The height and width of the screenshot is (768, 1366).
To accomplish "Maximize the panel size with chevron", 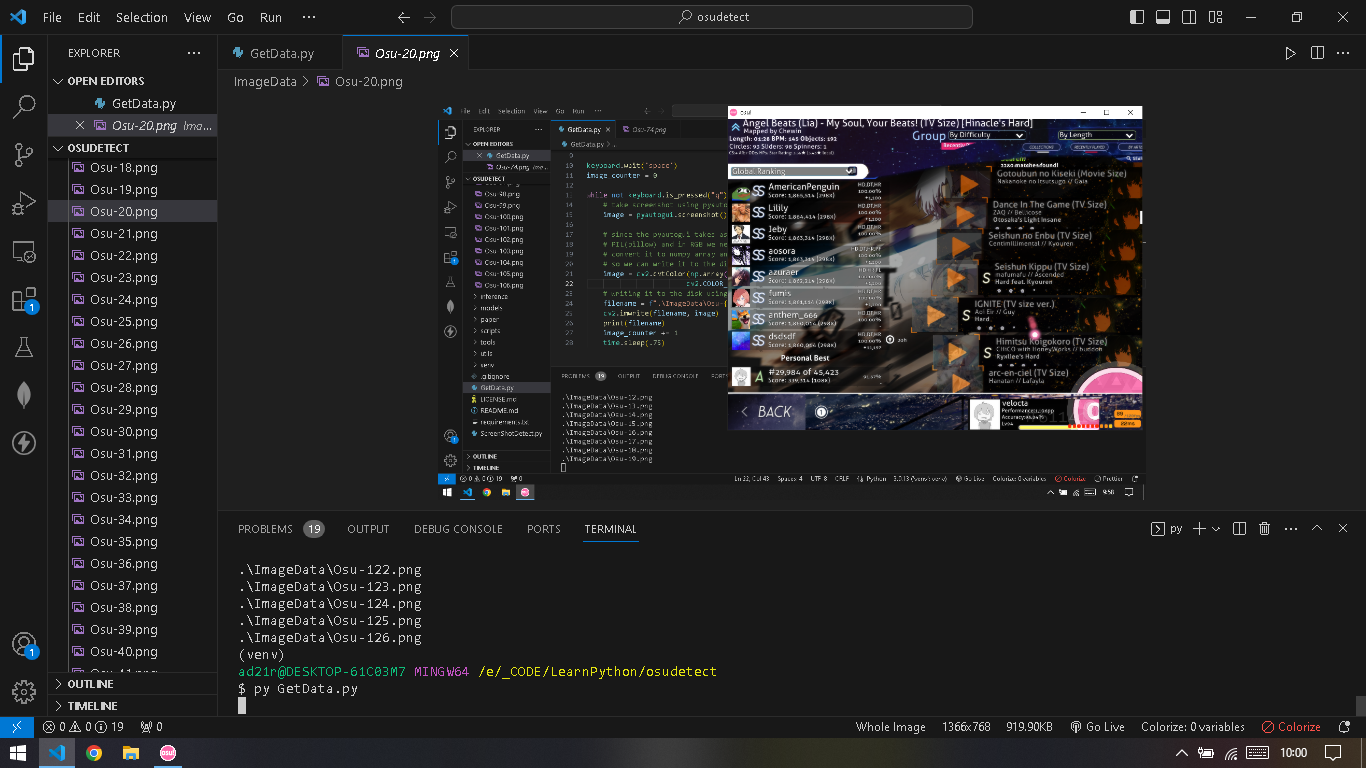I will click(1317, 529).
